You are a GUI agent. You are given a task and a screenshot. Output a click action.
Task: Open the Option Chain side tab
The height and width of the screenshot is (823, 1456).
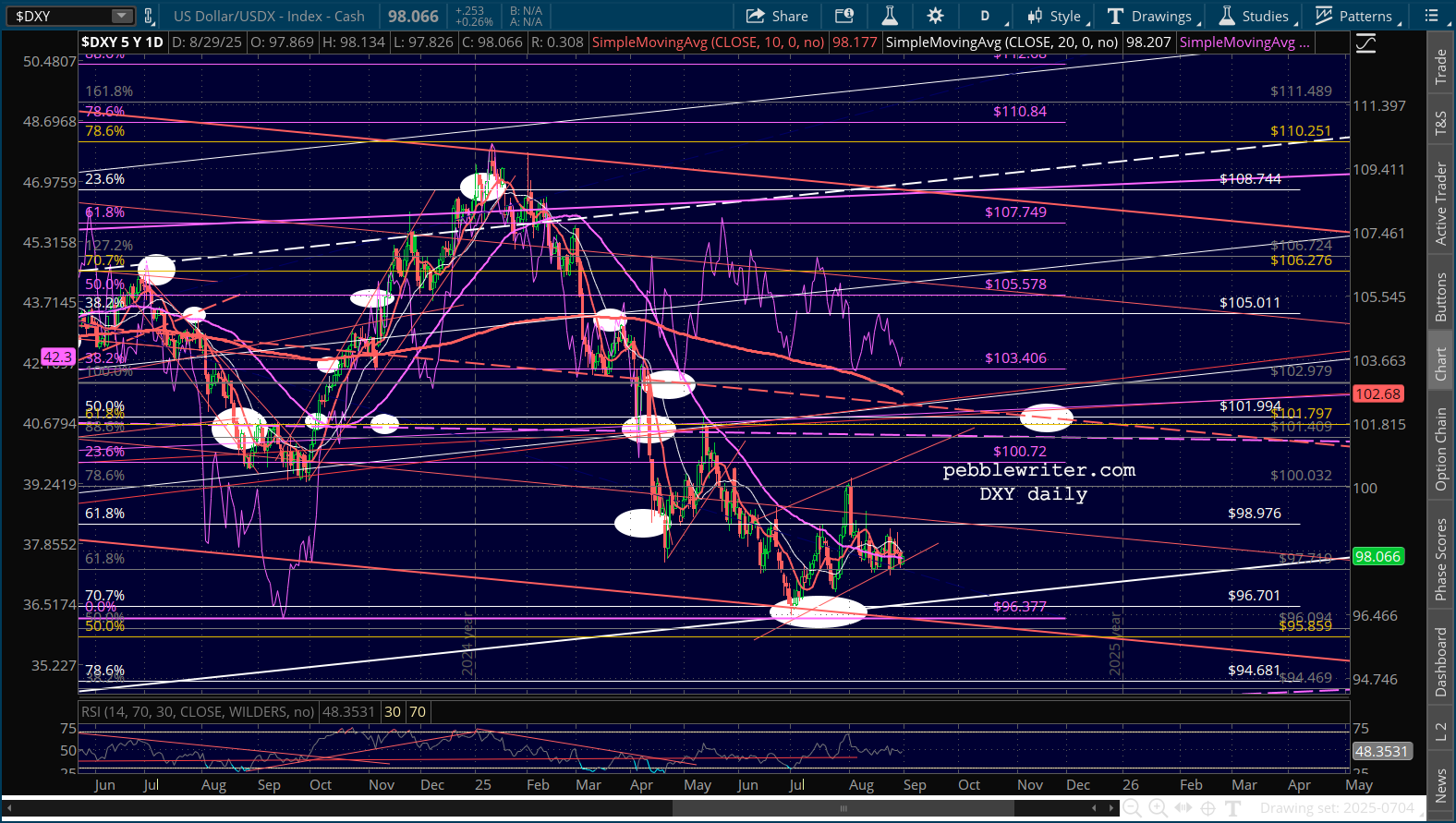pyautogui.click(x=1440, y=449)
